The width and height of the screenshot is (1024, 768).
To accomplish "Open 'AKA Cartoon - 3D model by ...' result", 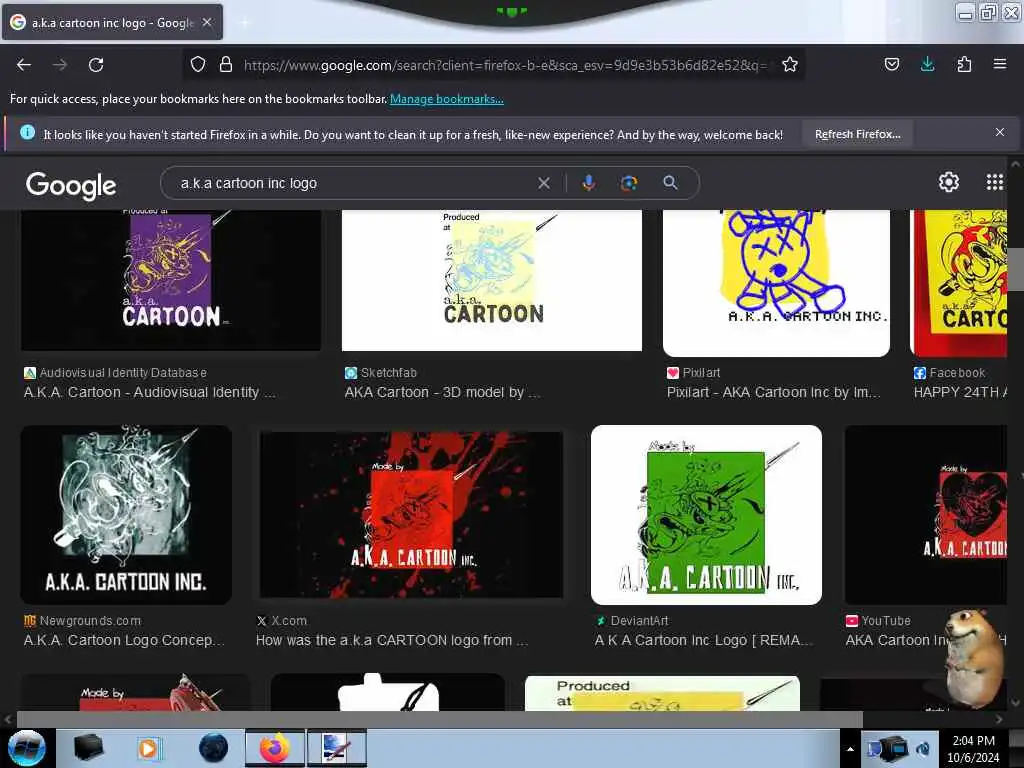I will point(442,392).
